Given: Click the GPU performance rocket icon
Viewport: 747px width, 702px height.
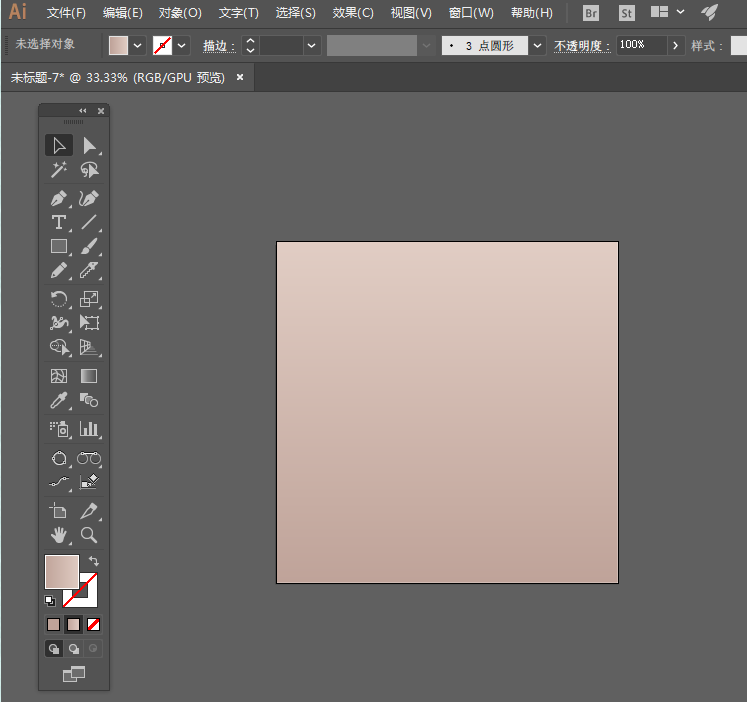Looking at the screenshot, I should point(709,12).
